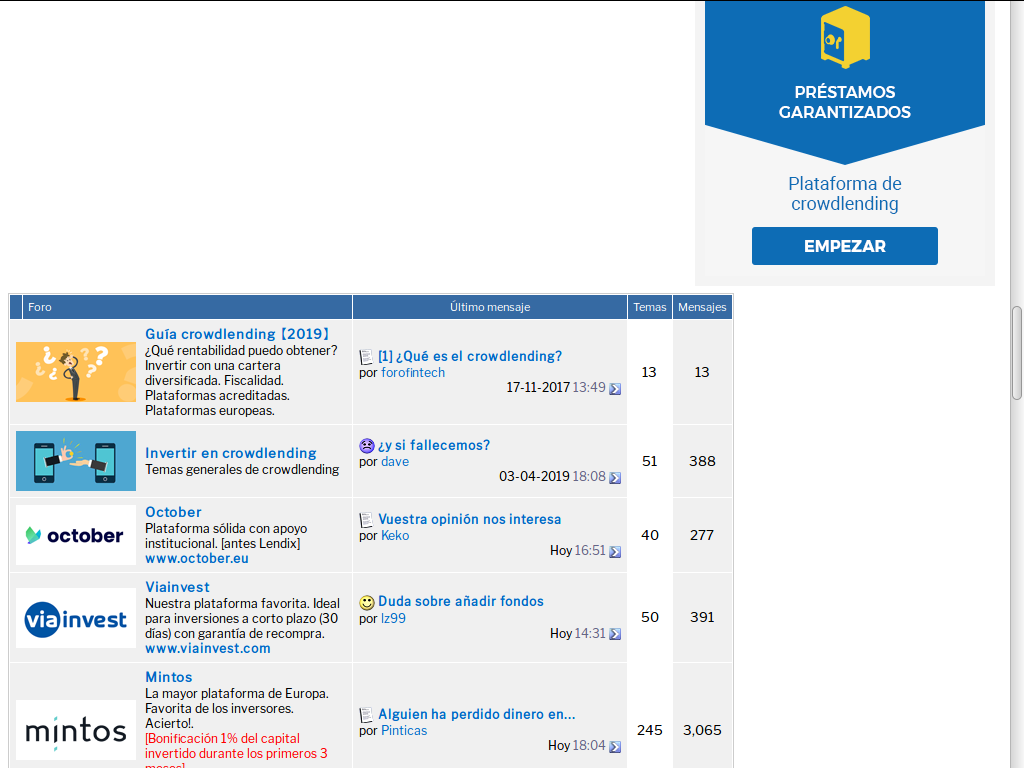1024x768 pixels.
Task: View user lz99's profile
Action: [x=393, y=618]
